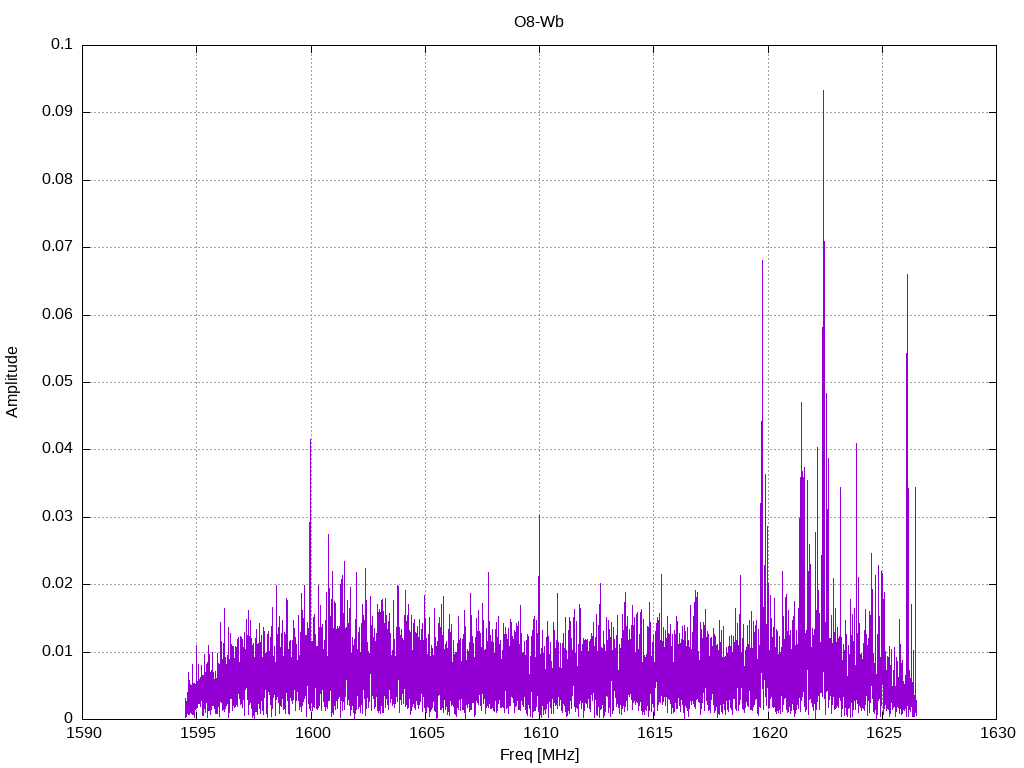Click the peak top at 1600 MHz

coord(310,440)
